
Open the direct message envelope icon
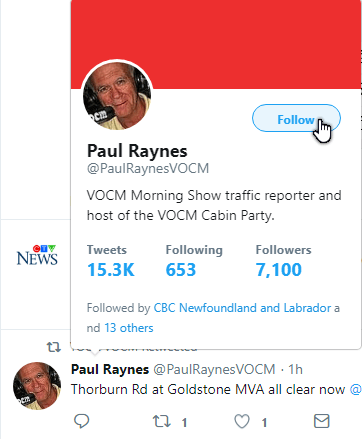pyautogui.click(x=322, y=421)
